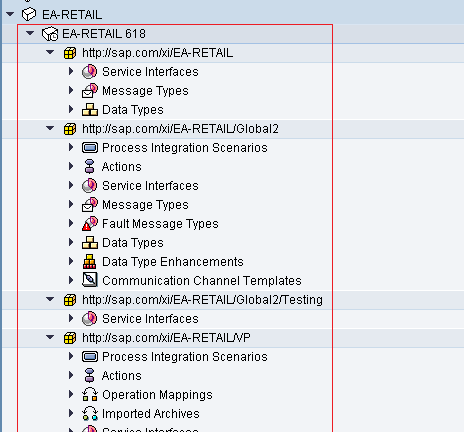
Task: Select the 'Imported Archives' label
Action: click(151, 414)
